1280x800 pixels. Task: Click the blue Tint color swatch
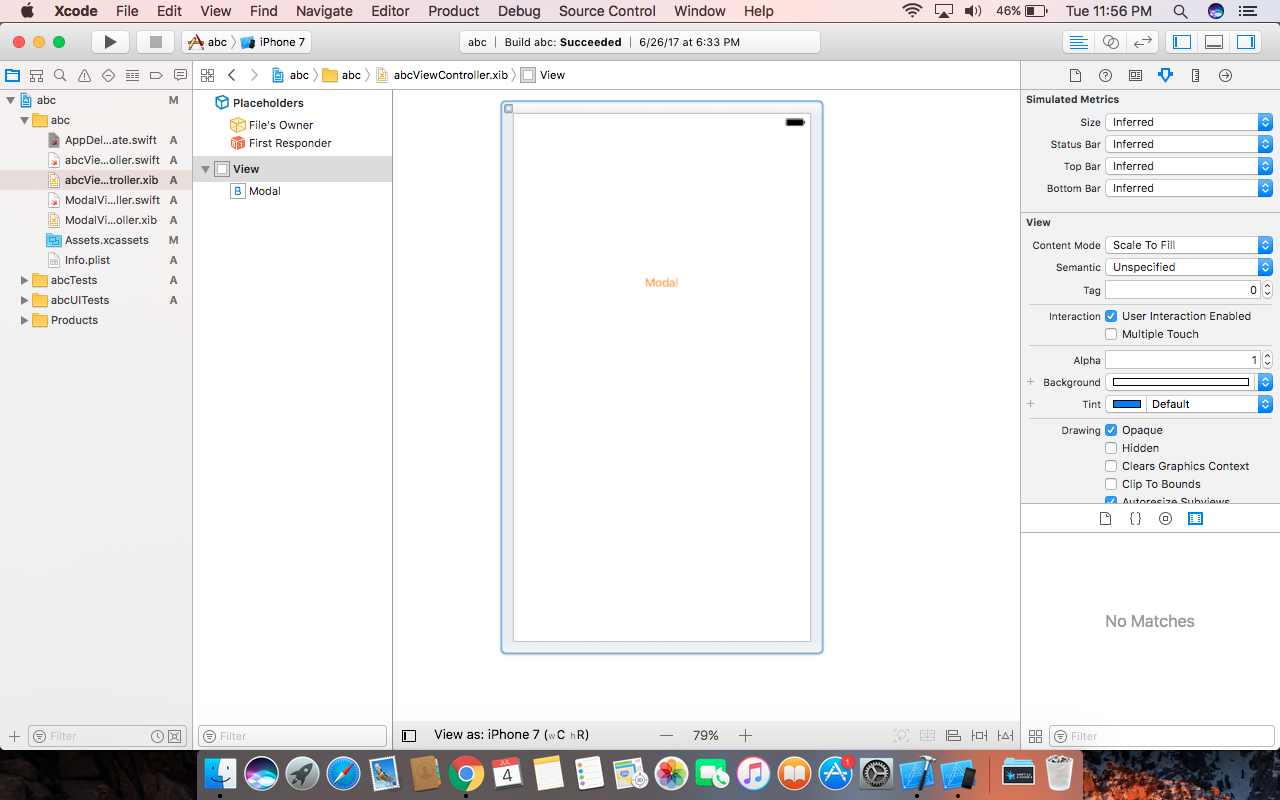pos(1126,403)
